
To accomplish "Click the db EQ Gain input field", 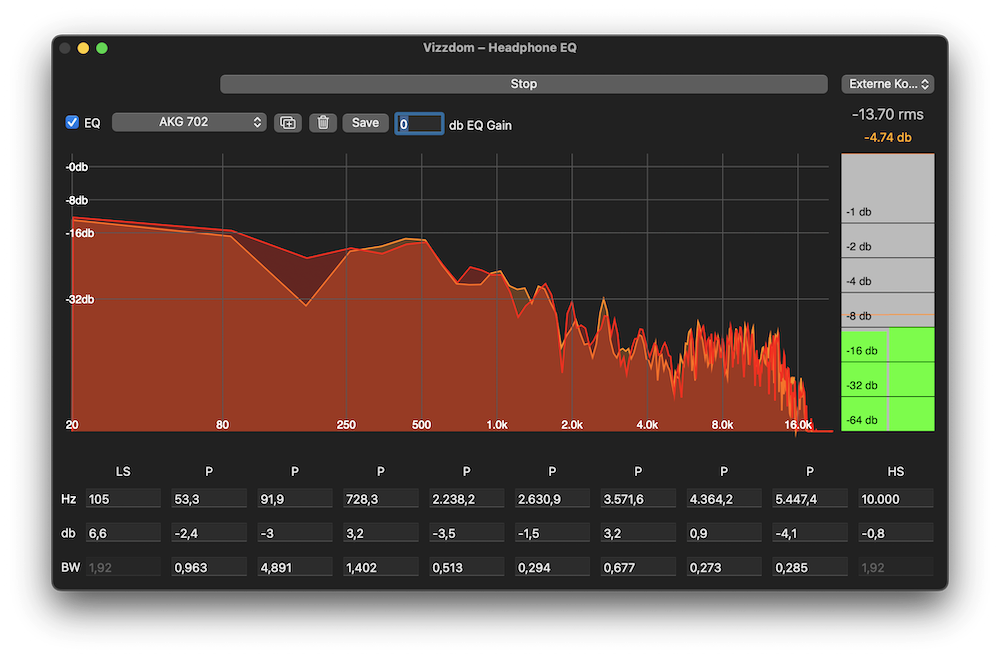I will pos(419,124).
